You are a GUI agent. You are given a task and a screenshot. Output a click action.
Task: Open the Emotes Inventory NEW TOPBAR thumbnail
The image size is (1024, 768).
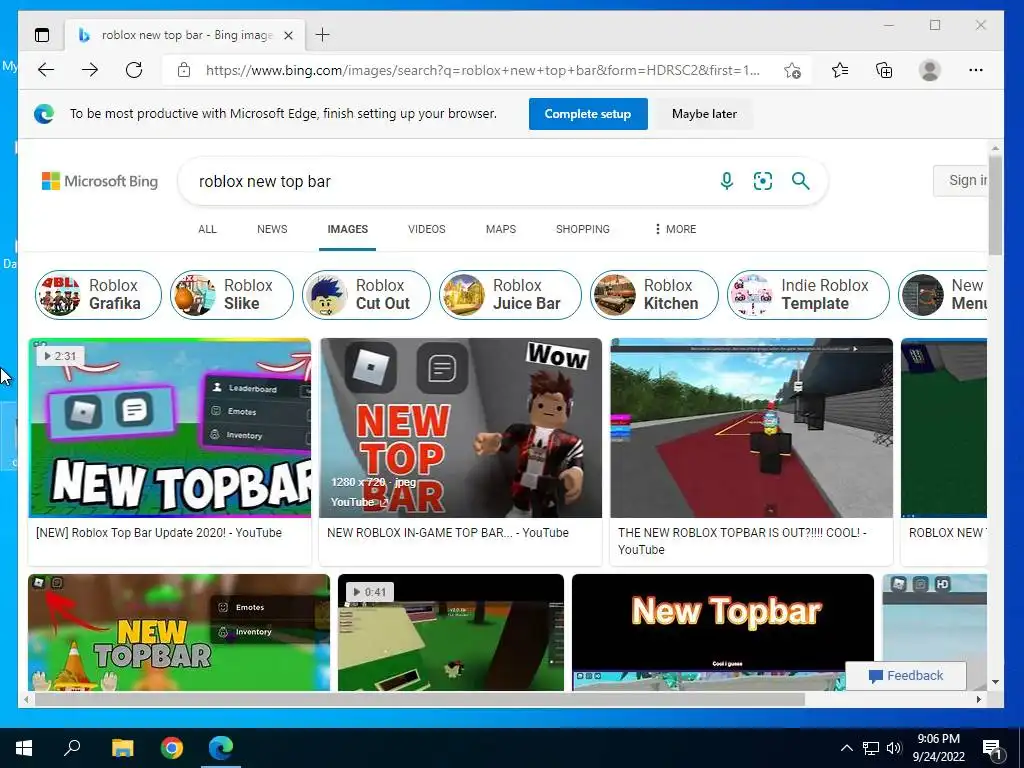[x=179, y=632]
